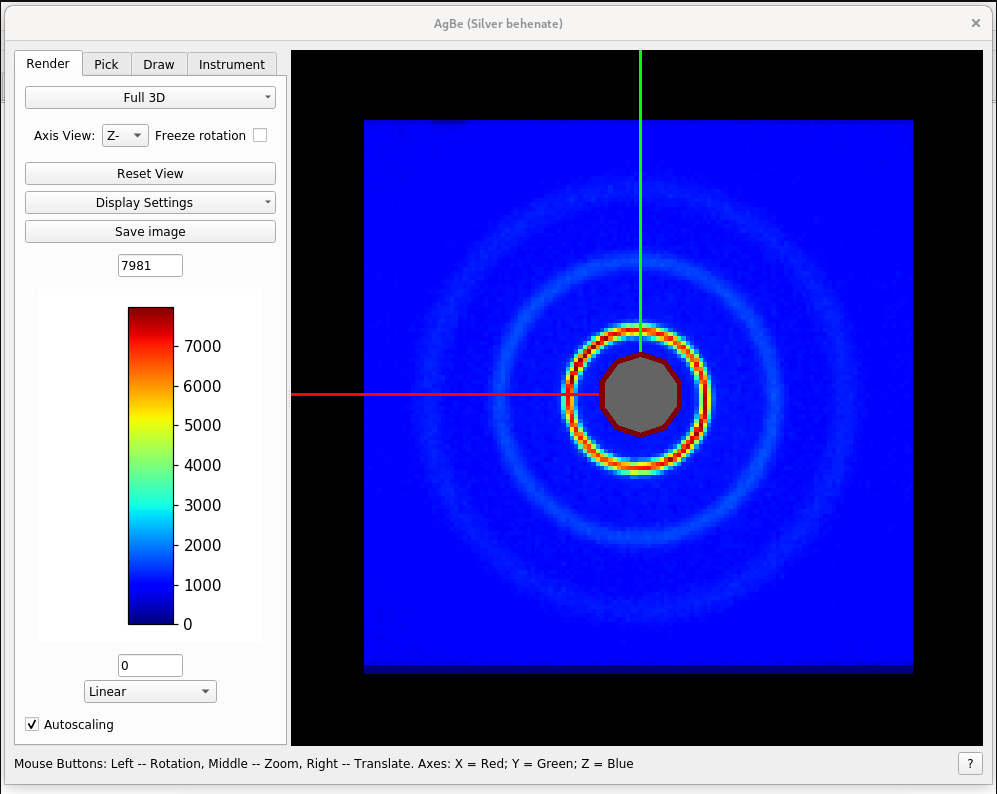997x794 pixels.
Task: Click the gray beam stop polygon
Action: [x=640, y=395]
